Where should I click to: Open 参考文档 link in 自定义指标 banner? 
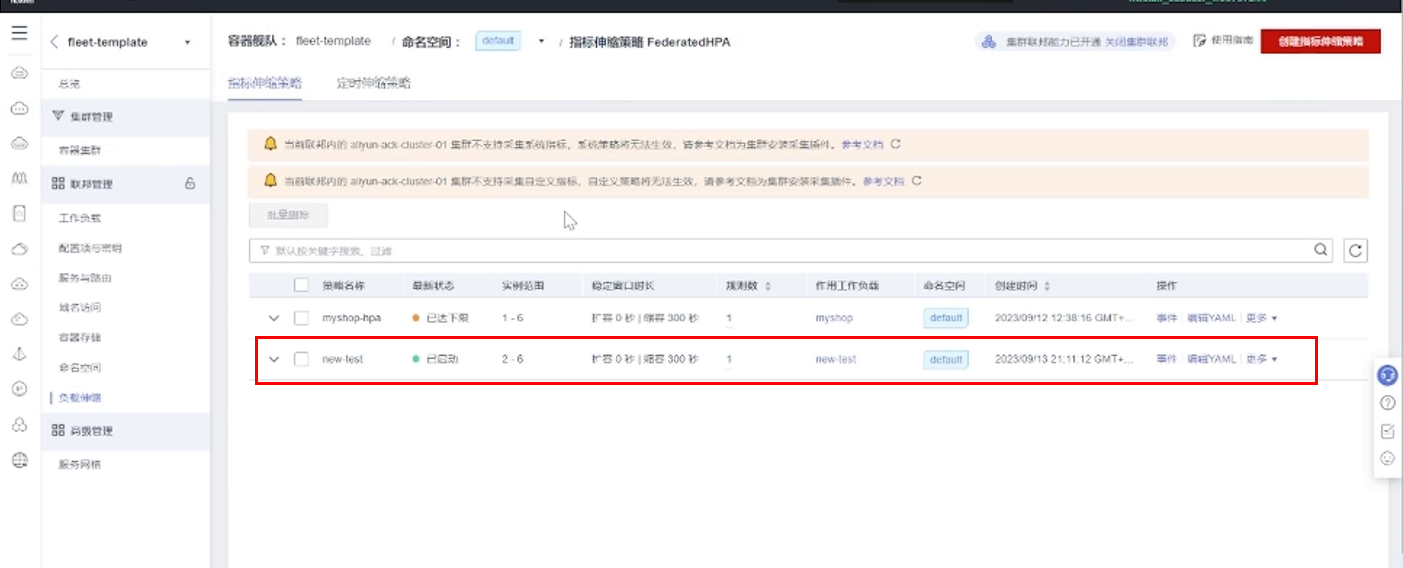point(882,182)
